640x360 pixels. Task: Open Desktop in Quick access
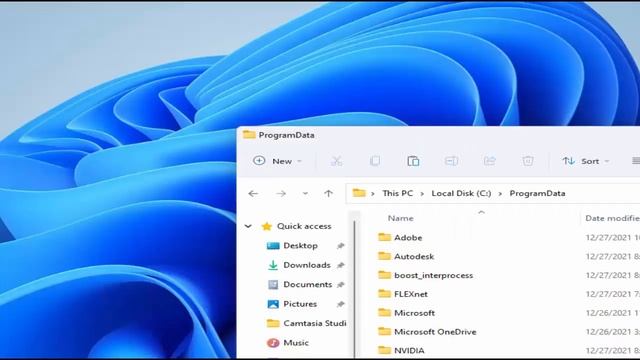point(300,246)
